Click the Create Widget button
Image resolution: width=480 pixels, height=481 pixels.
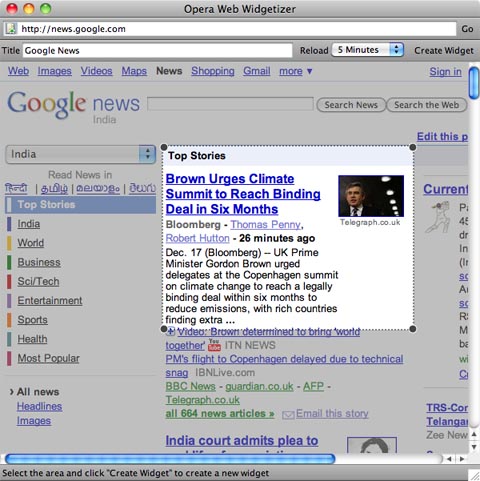[444, 50]
